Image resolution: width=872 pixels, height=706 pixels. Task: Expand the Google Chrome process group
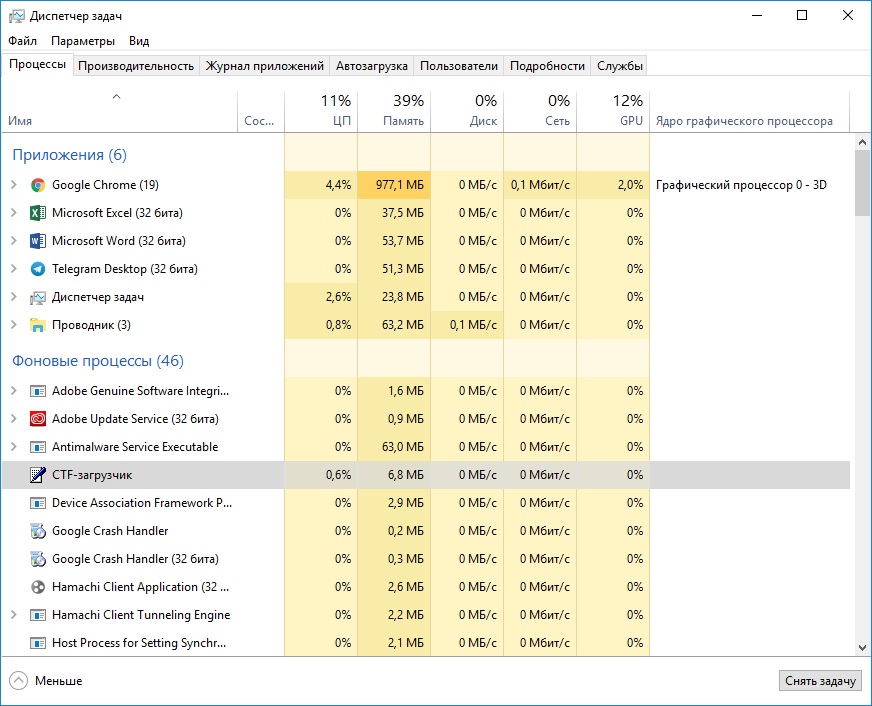click(x=14, y=185)
